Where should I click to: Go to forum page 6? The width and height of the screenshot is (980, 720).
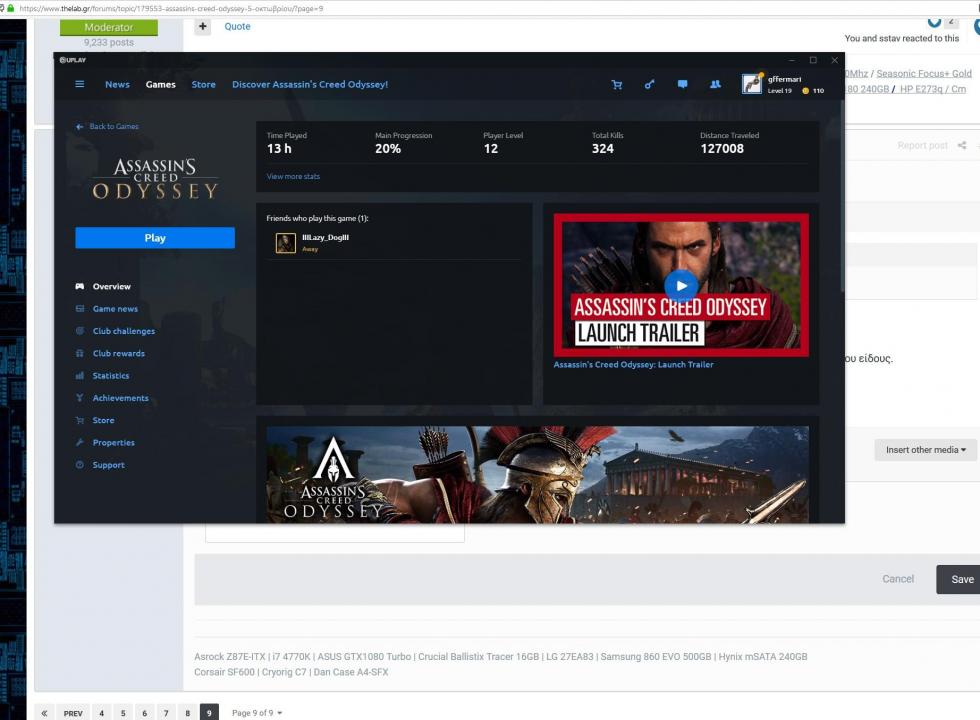click(x=144, y=712)
